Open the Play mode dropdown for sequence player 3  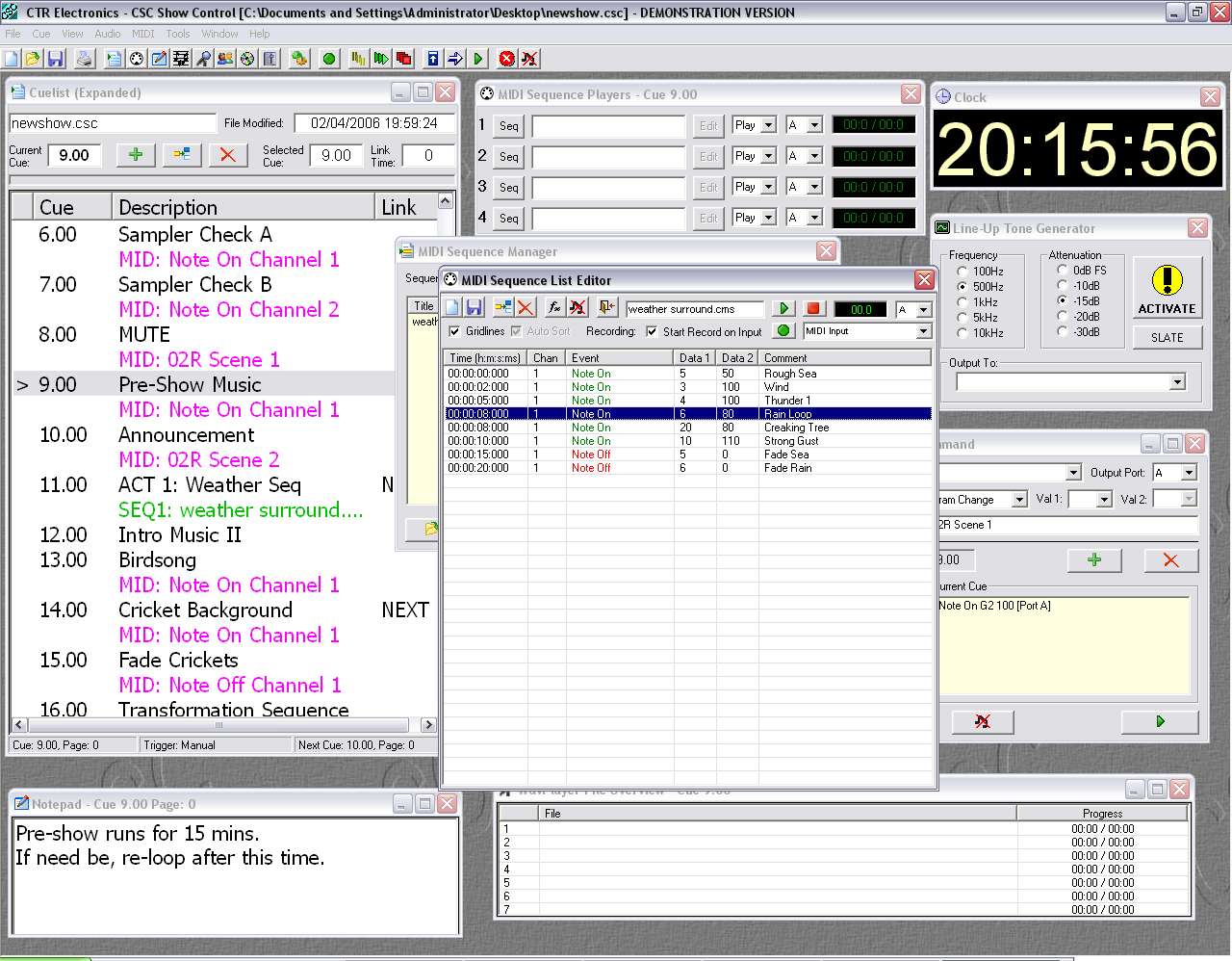point(768,187)
